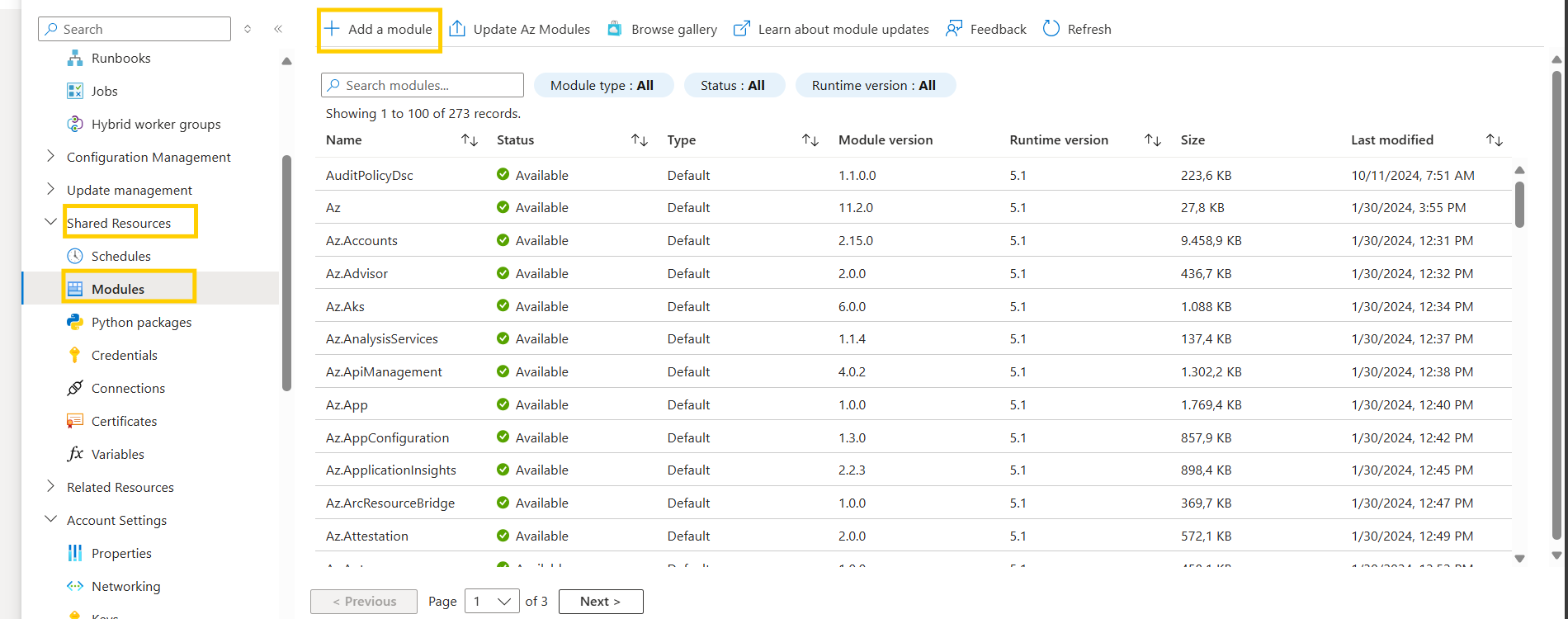
Task: Click the Feedback person icon
Action: click(x=954, y=29)
